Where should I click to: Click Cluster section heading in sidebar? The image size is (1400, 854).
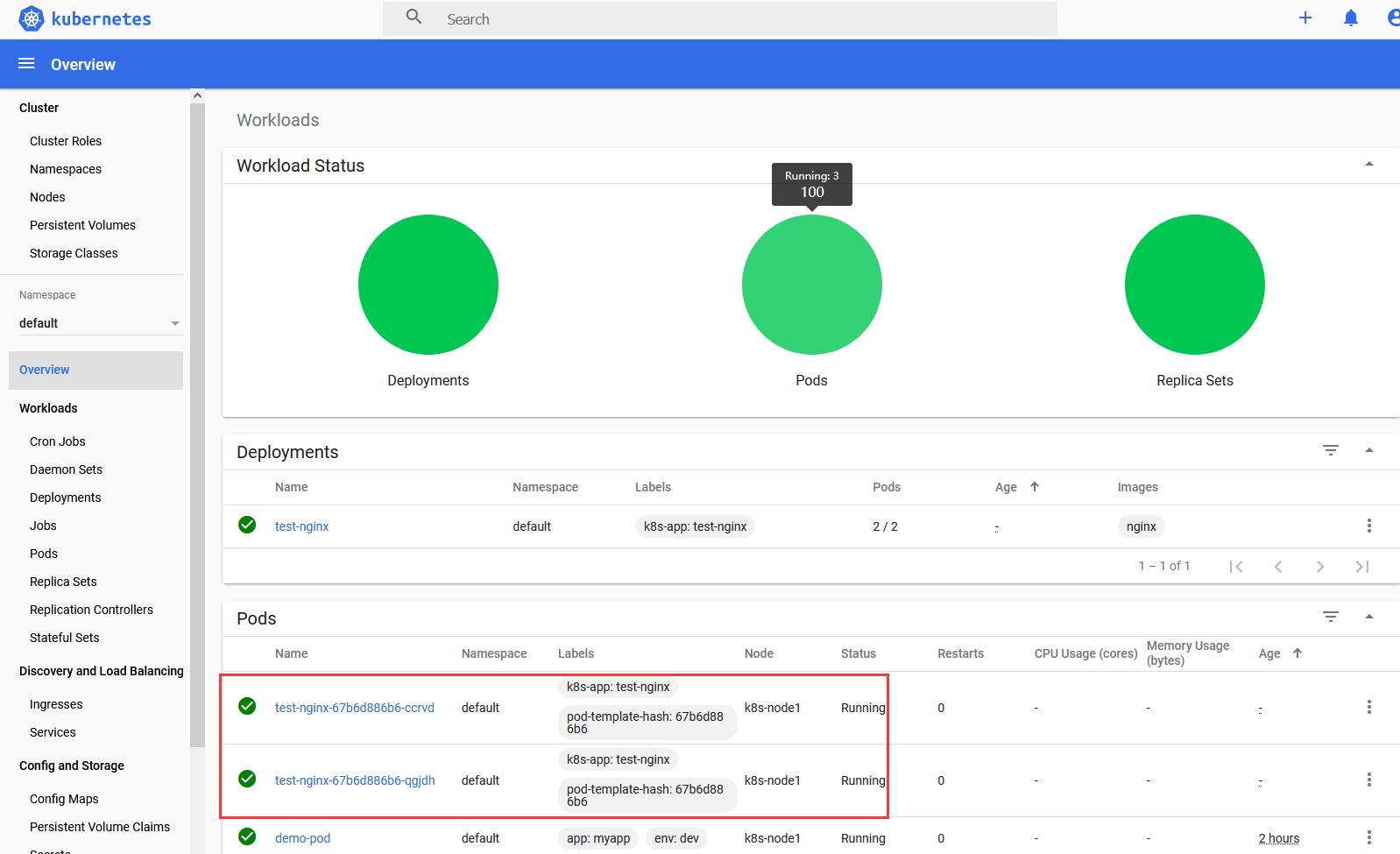[39, 108]
